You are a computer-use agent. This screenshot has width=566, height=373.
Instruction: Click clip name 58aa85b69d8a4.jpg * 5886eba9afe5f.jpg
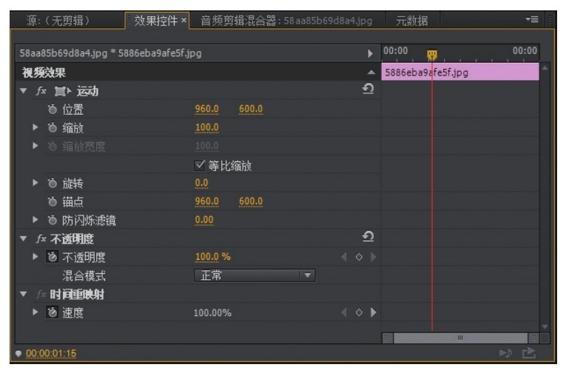[110, 53]
